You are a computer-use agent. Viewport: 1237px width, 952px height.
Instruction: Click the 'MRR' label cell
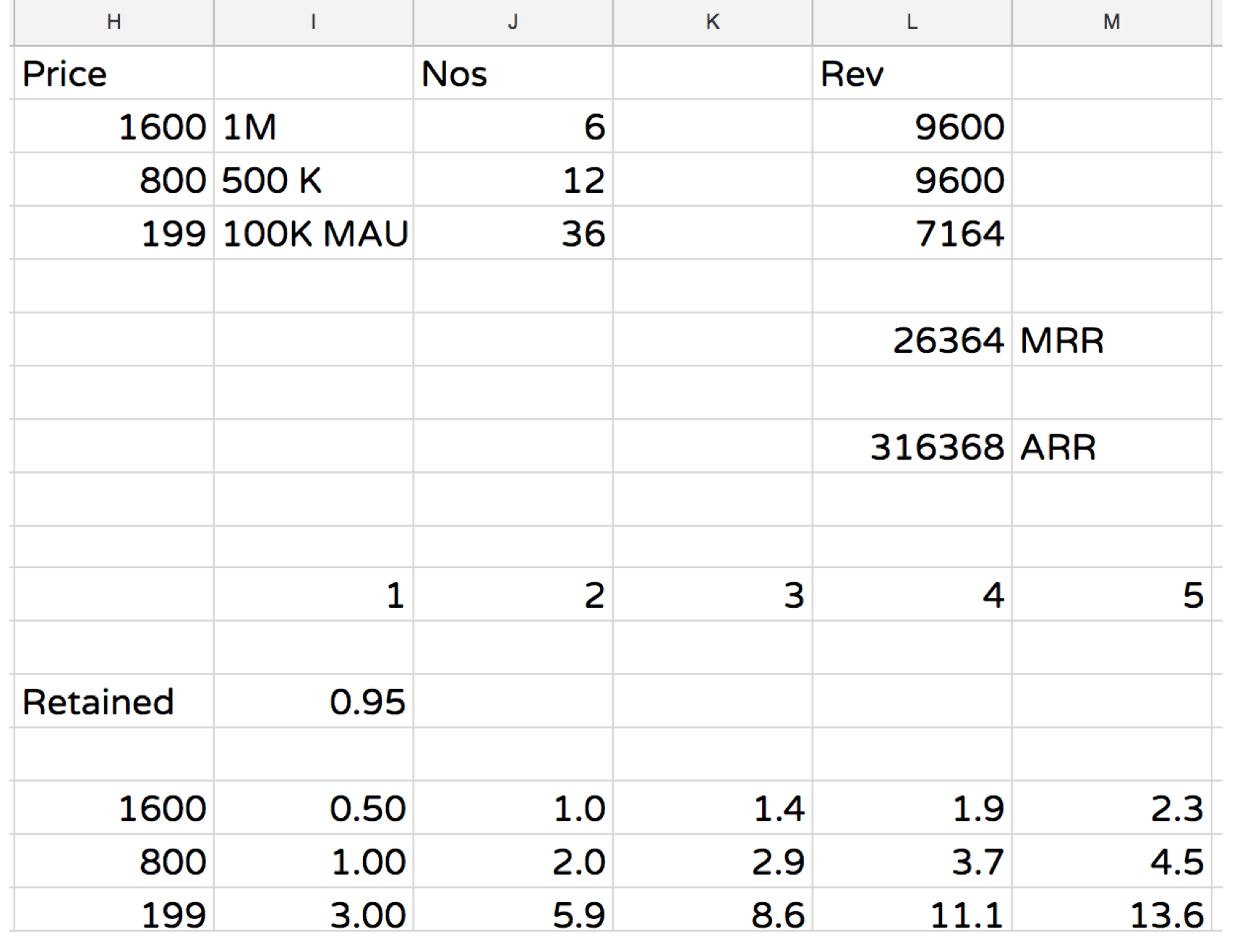(1112, 340)
